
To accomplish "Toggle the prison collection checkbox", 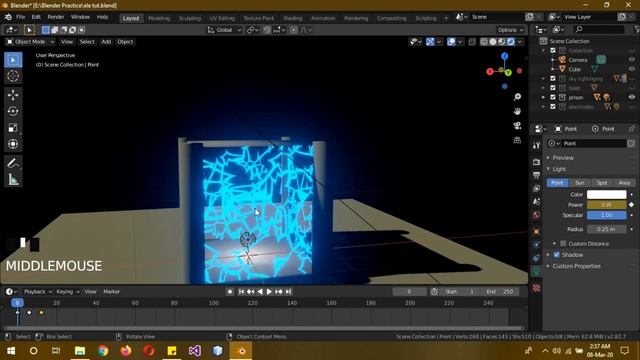I will [553, 97].
